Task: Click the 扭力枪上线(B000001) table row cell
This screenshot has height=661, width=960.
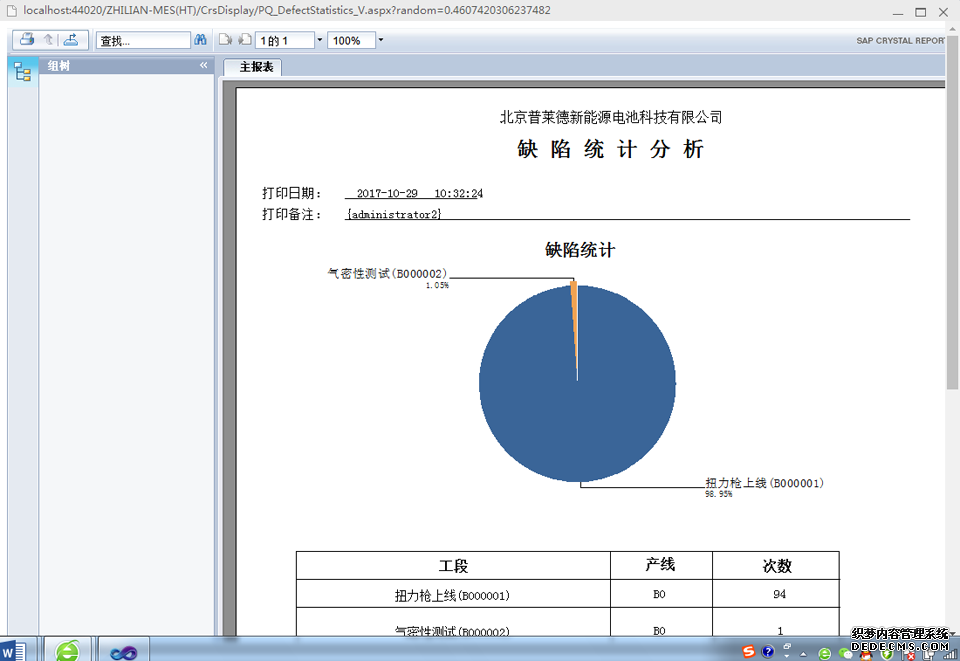Action: (452, 595)
